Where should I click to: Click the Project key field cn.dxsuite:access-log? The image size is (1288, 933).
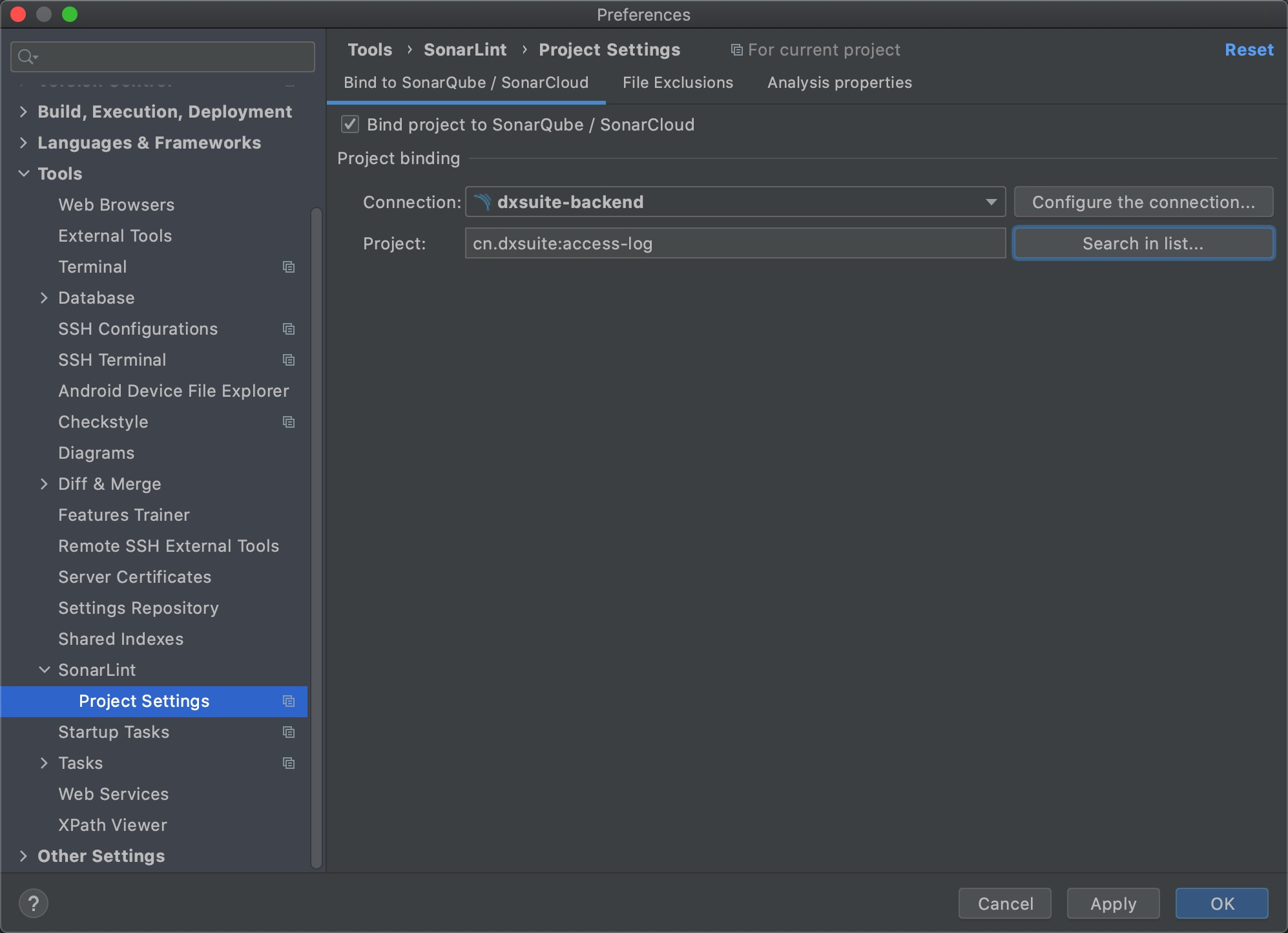click(735, 244)
